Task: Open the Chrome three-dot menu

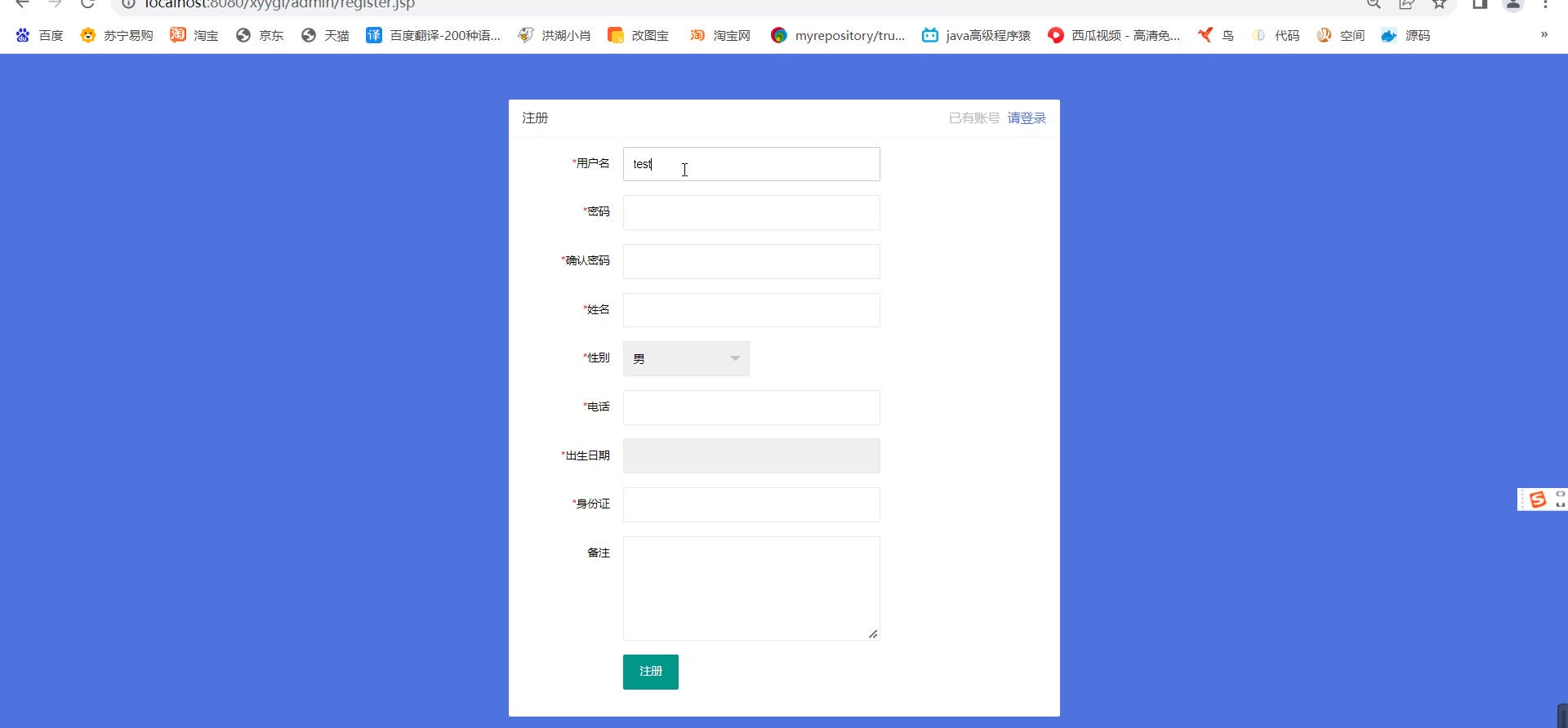Action: tap(1546, 4)
